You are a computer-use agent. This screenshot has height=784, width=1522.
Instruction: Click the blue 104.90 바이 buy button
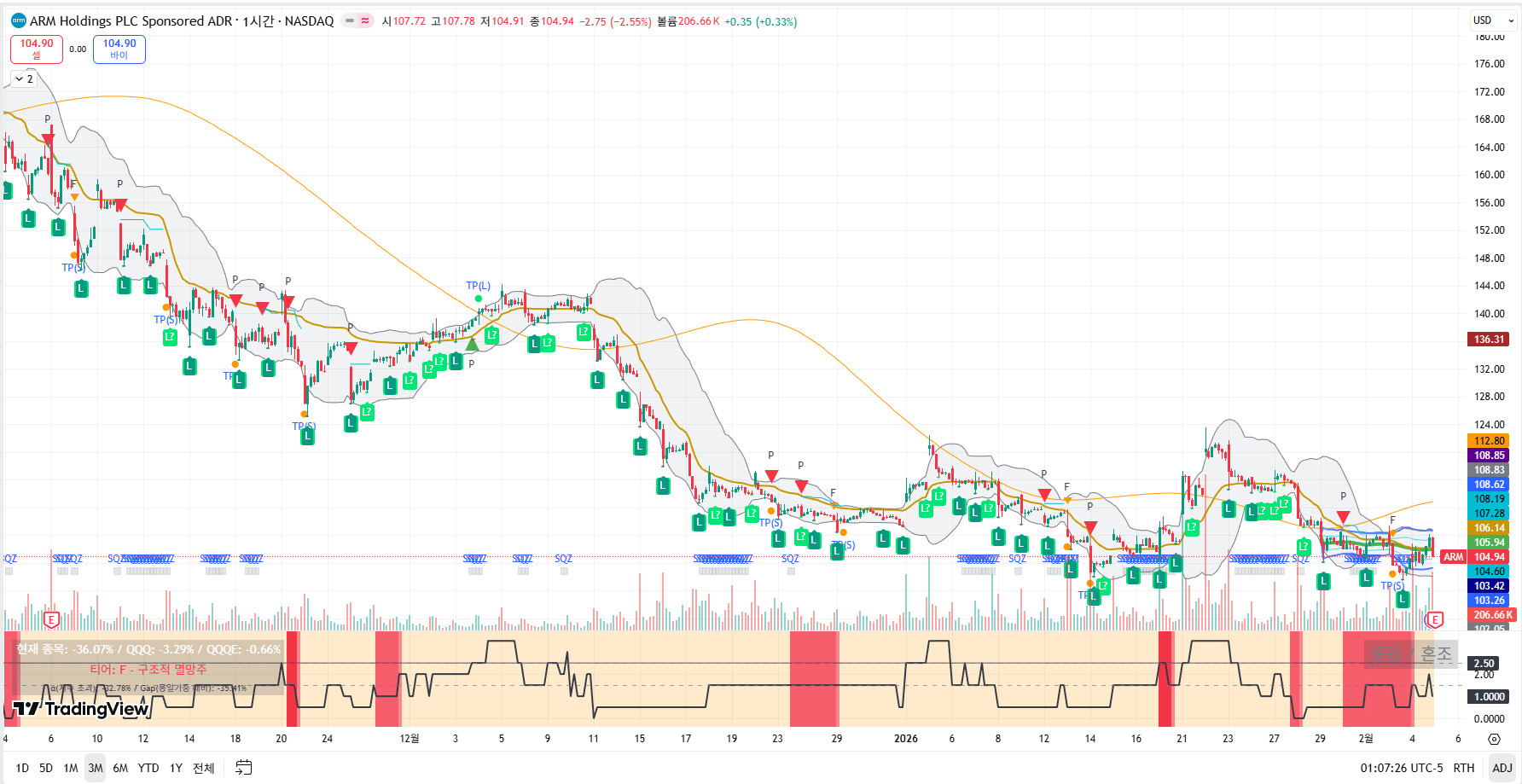(x=119, y=49)
